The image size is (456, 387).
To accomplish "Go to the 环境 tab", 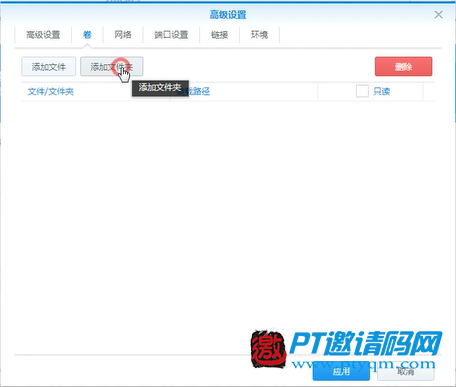I will coord(259,35).
